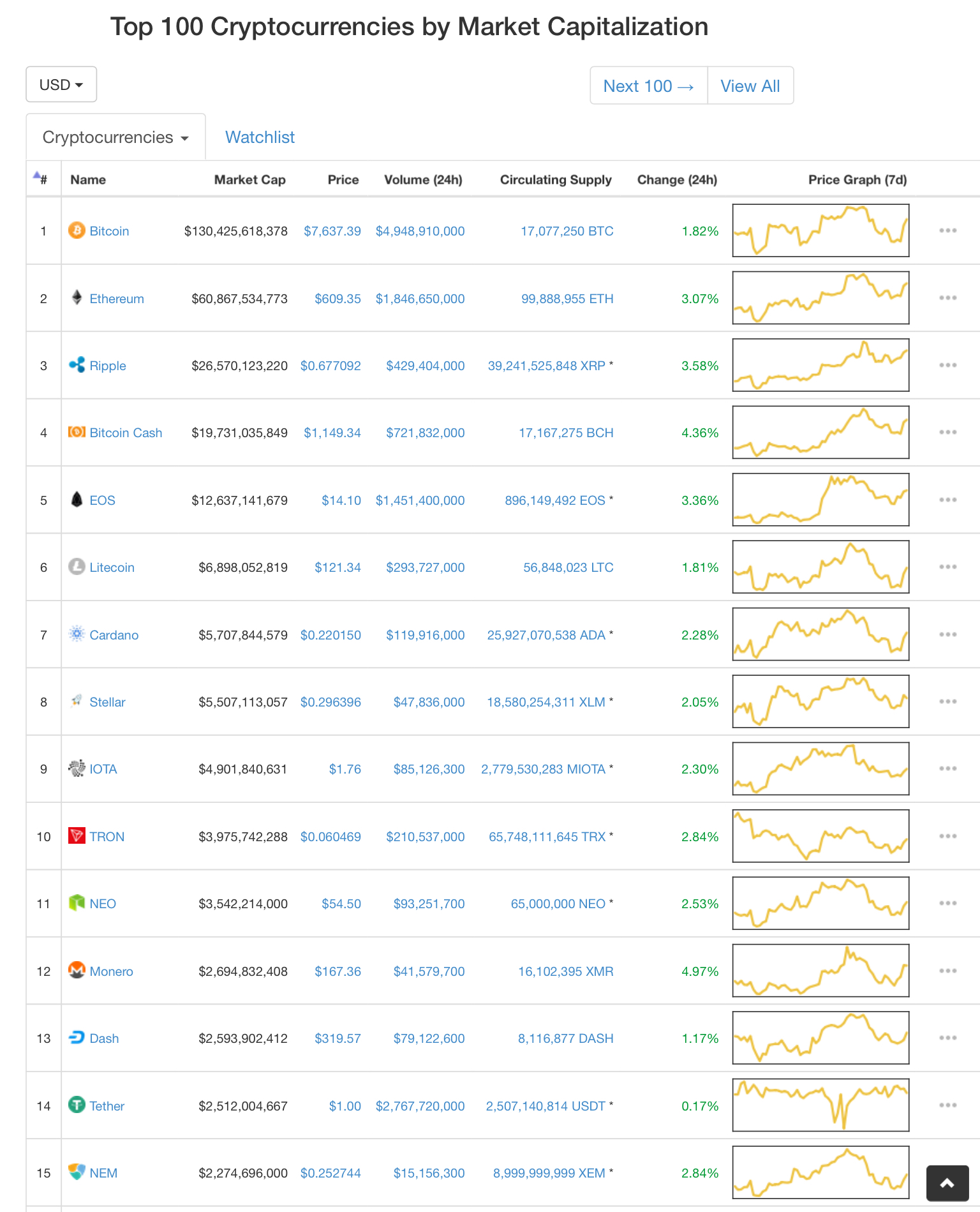Click the Bitcoin coin logo icon
Viewport: 980px width, 1212px height.
click(x=77, y=230)
